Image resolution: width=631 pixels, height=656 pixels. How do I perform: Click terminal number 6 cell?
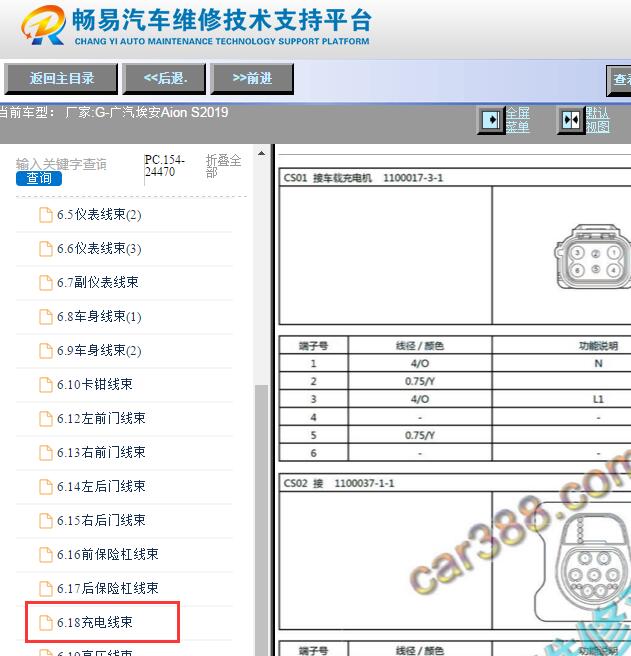(313, 453)
